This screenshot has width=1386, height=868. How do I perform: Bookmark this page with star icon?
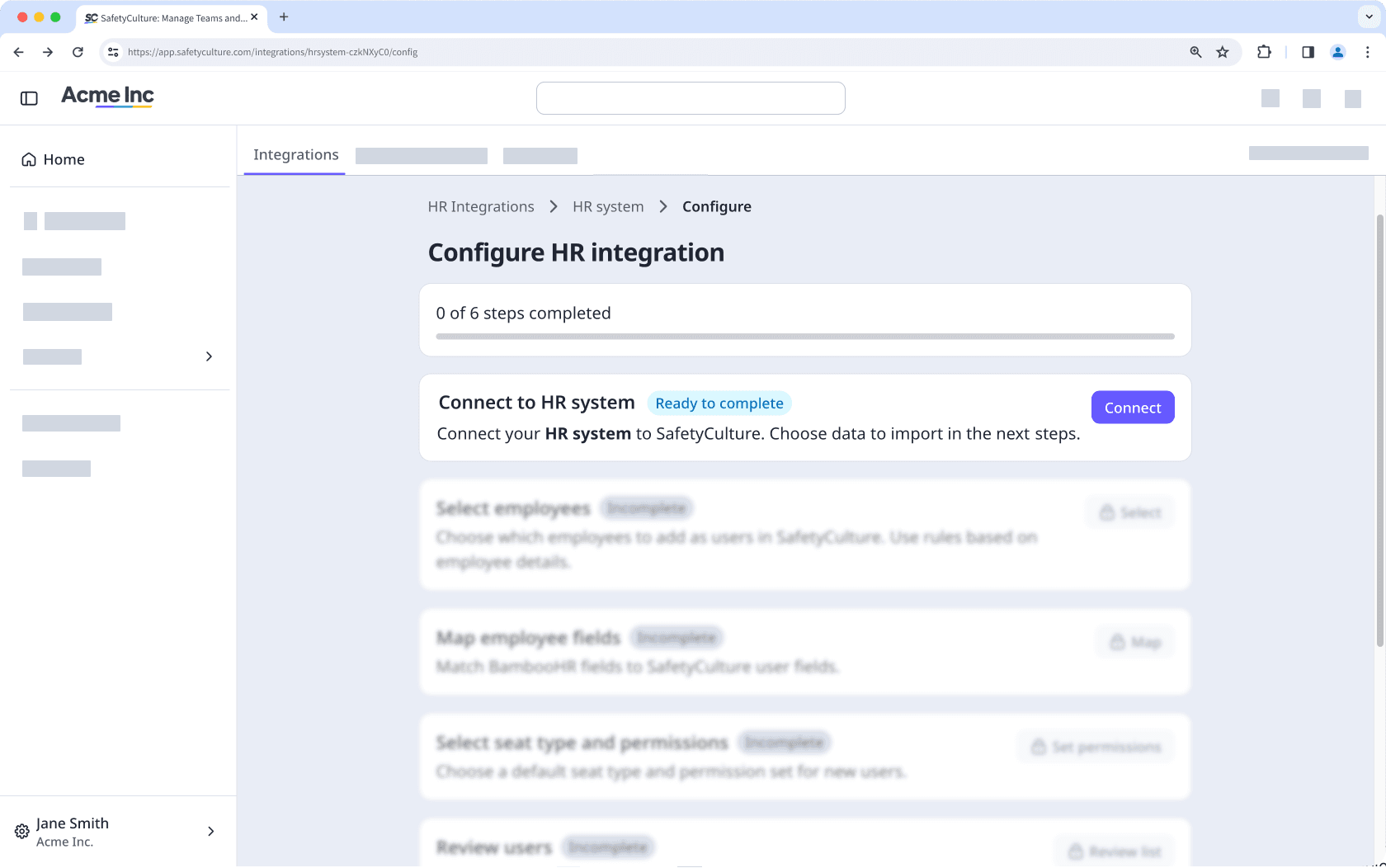[x=1223, y=52]
